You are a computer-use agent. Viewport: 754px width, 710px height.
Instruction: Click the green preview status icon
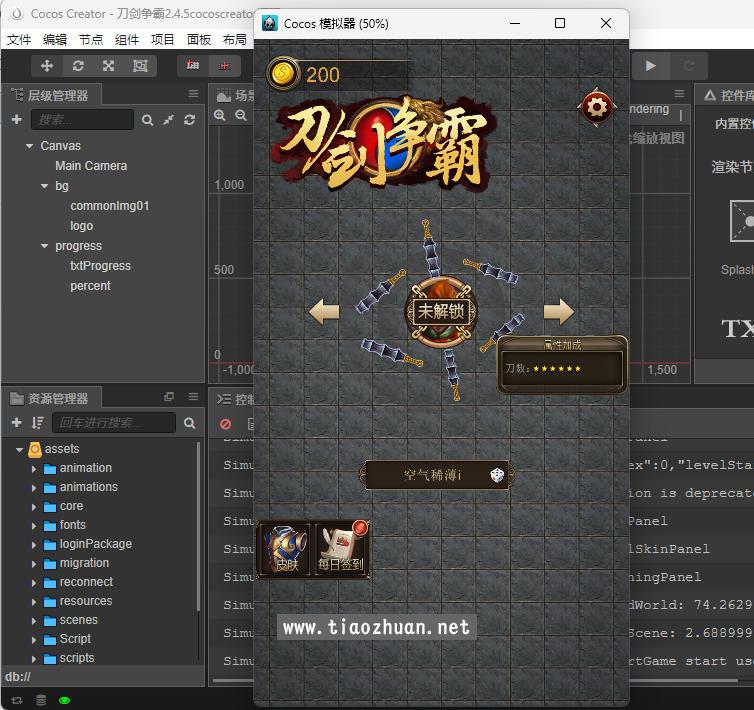click(64, 700)
